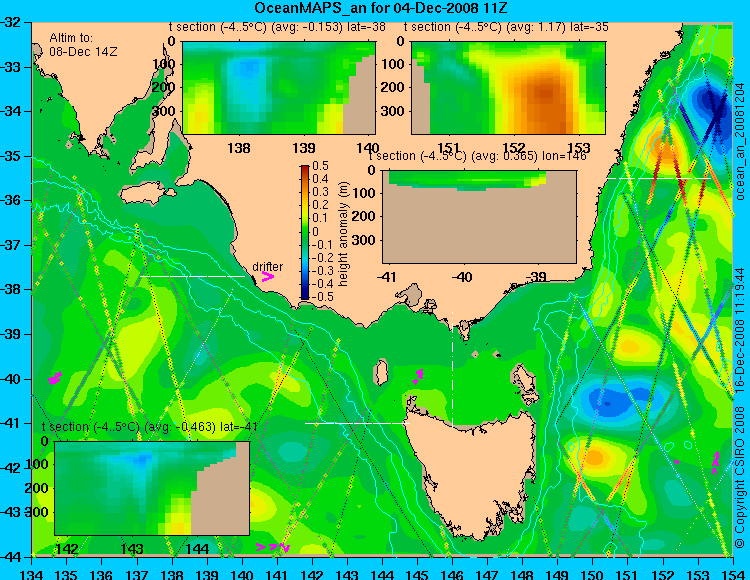750x580 pixels.
Task: Click the pink drifter marker north of Tasmania near 145E
Action: coord(418,376)
